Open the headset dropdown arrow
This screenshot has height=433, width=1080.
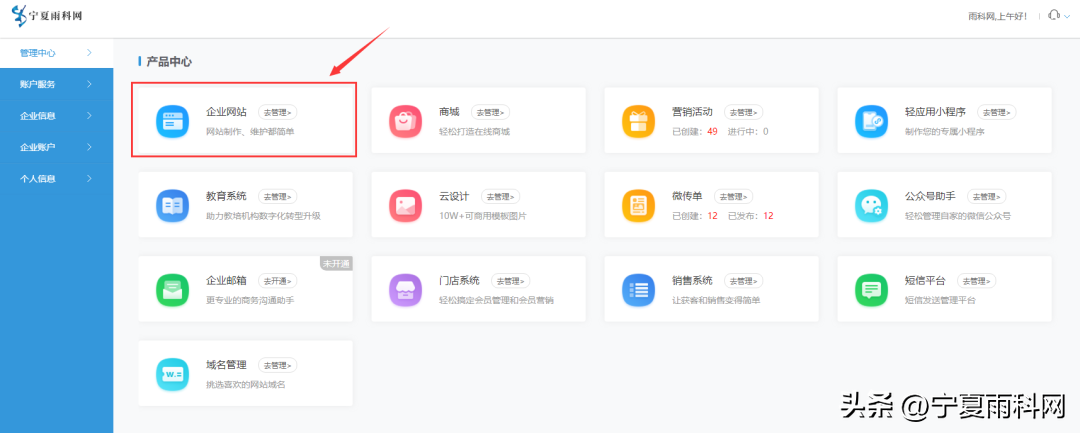point(1067,16)
